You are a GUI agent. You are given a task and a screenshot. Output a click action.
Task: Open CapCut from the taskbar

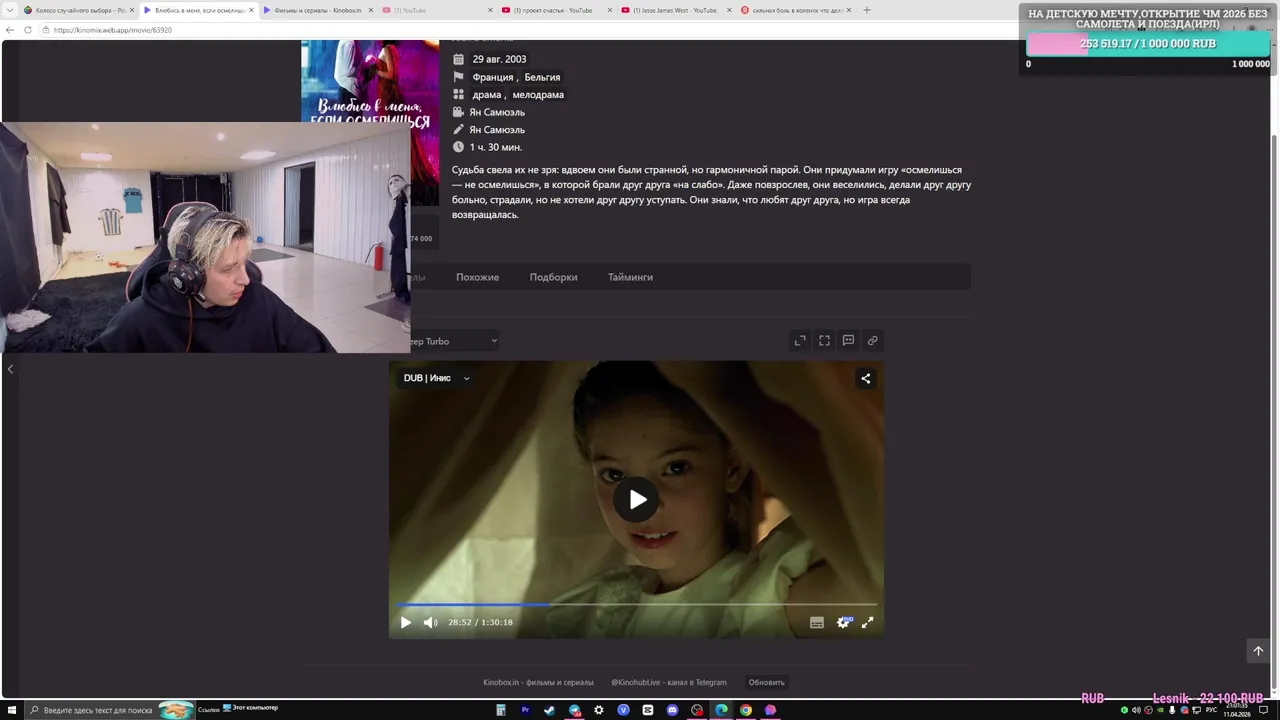pyautogui.click(x=648, y=710)
